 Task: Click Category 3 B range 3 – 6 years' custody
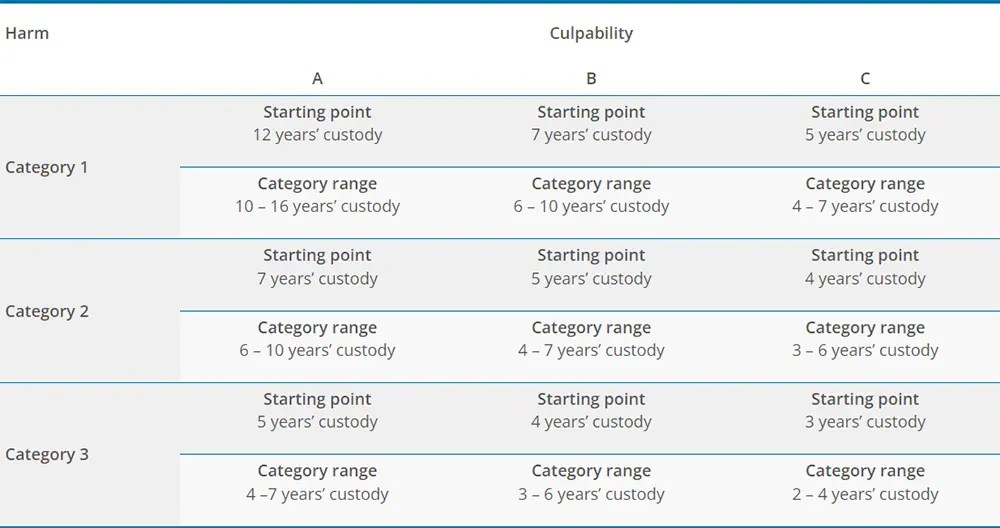coord(591,494)
